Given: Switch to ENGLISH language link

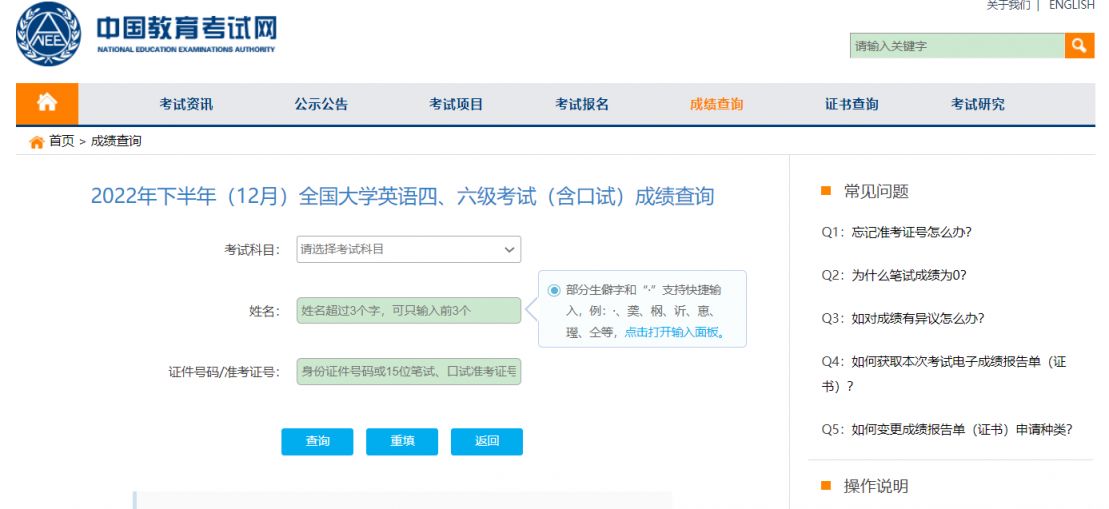Looking at the screenshot, I should (1071, 6).
